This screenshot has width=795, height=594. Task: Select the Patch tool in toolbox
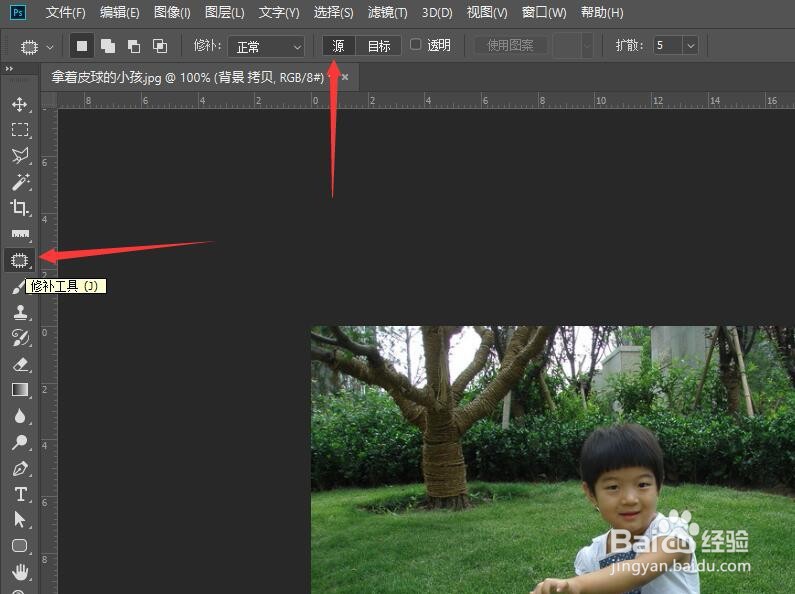[x=20, y=260]
